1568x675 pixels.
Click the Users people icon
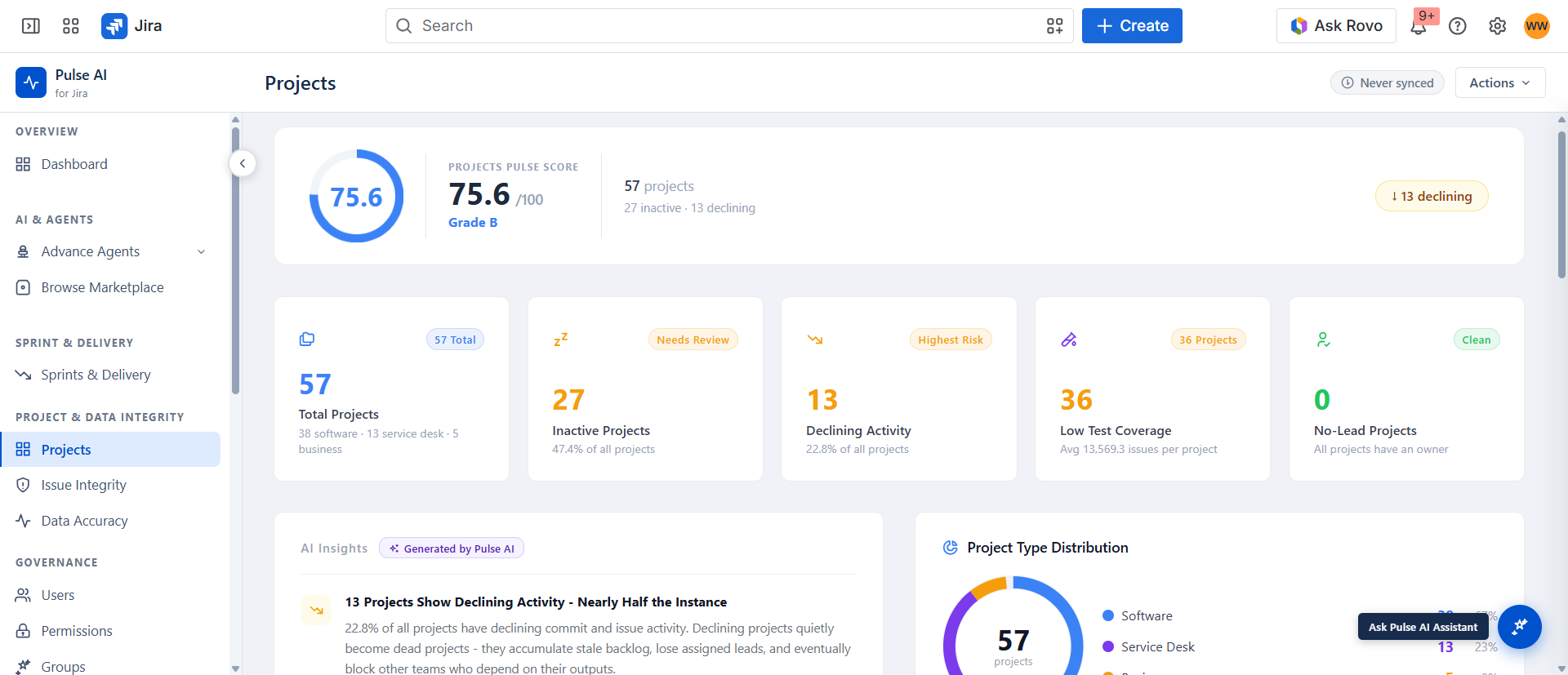coord(23,595)
